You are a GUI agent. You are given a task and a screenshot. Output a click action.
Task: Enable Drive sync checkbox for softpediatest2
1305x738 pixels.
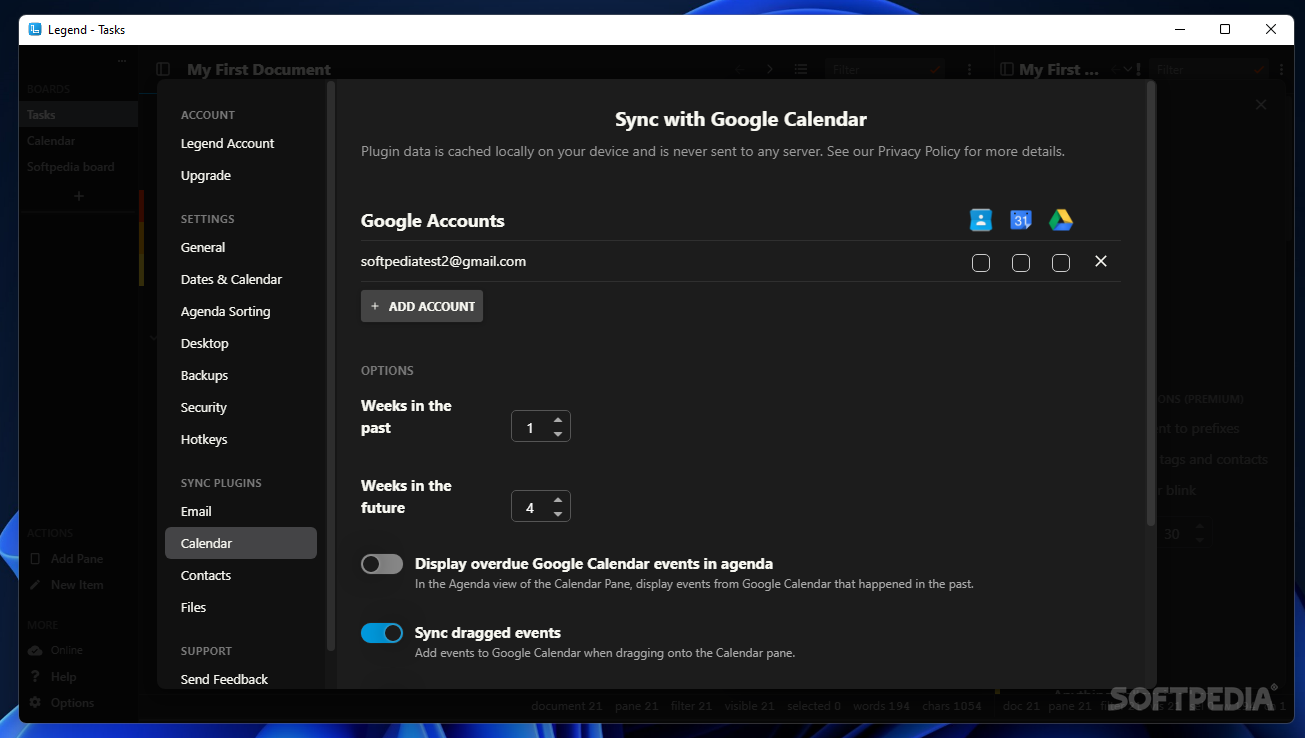coord(1061,263)
